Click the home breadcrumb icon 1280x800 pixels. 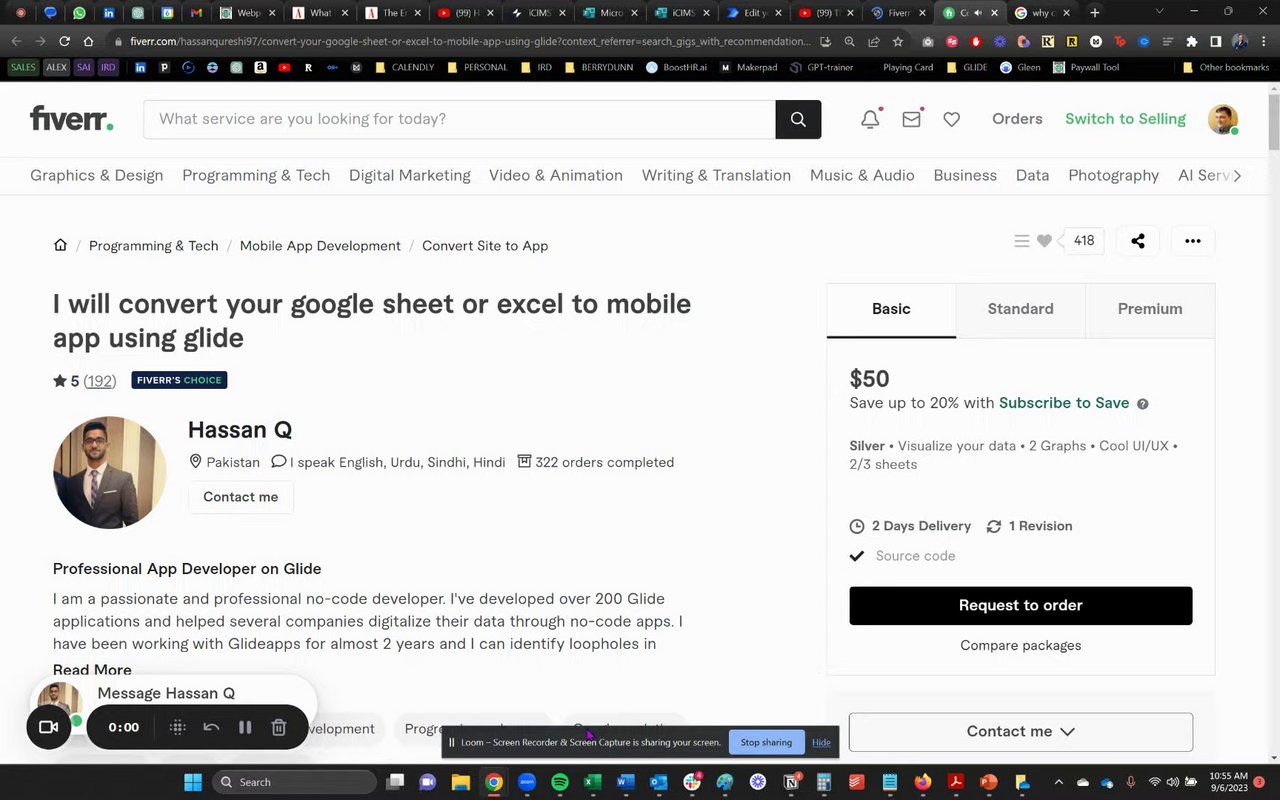point(60,245)
